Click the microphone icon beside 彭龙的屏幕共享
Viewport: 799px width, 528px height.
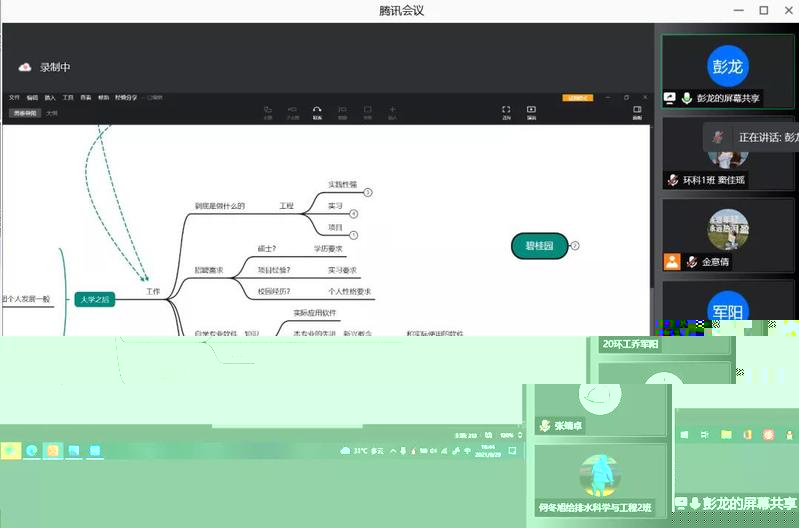click(x=687, y=99)
